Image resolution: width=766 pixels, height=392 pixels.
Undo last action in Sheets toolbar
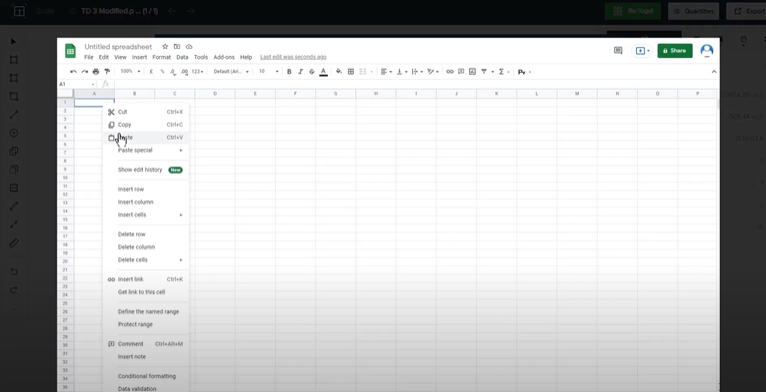tap(73, 71)
